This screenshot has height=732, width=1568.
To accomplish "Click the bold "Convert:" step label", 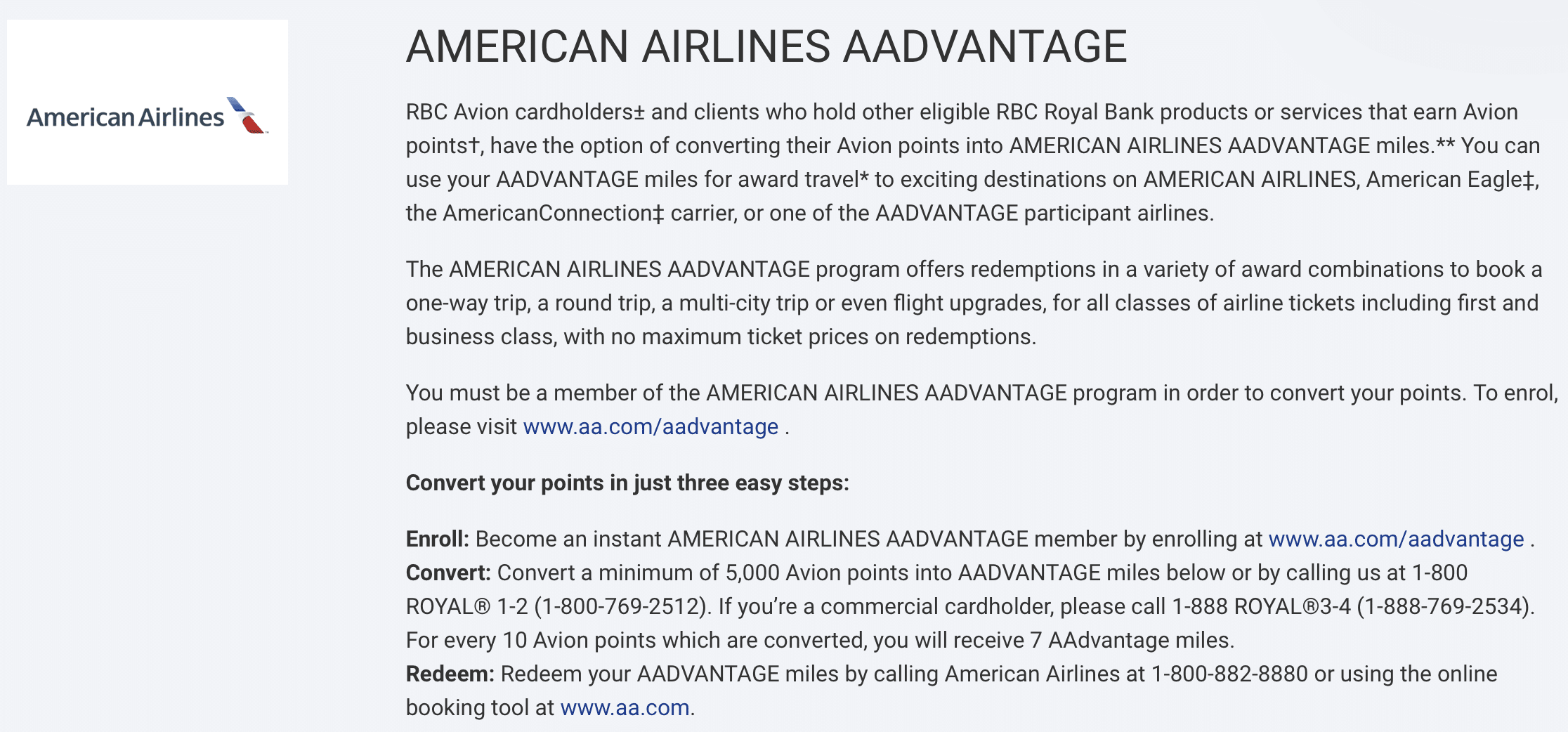I will pos(447,573).
